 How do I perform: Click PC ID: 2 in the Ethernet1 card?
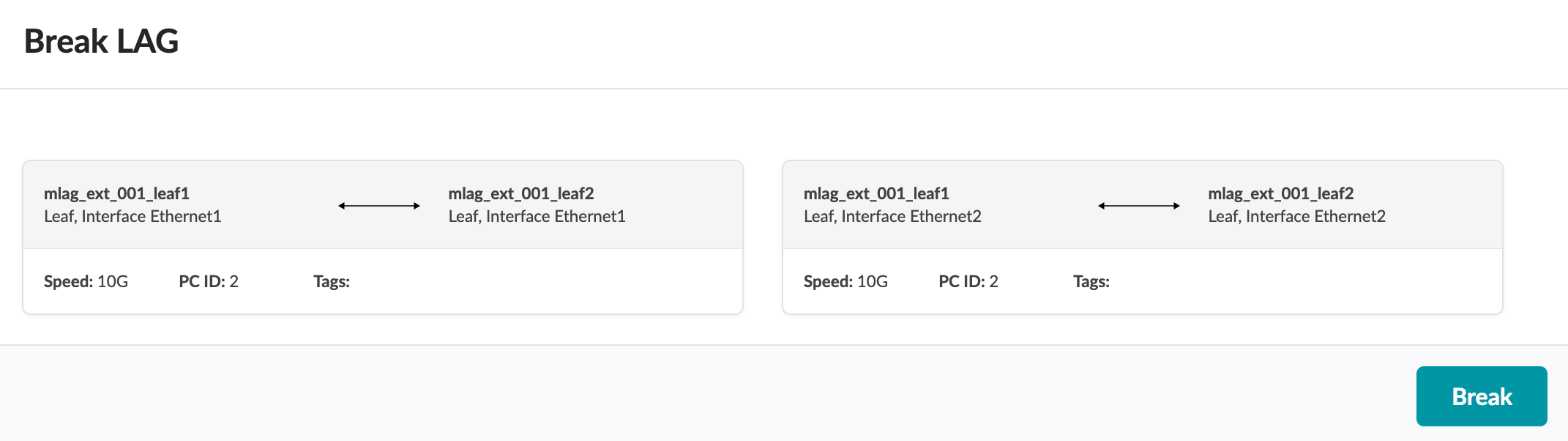point(209,281)
